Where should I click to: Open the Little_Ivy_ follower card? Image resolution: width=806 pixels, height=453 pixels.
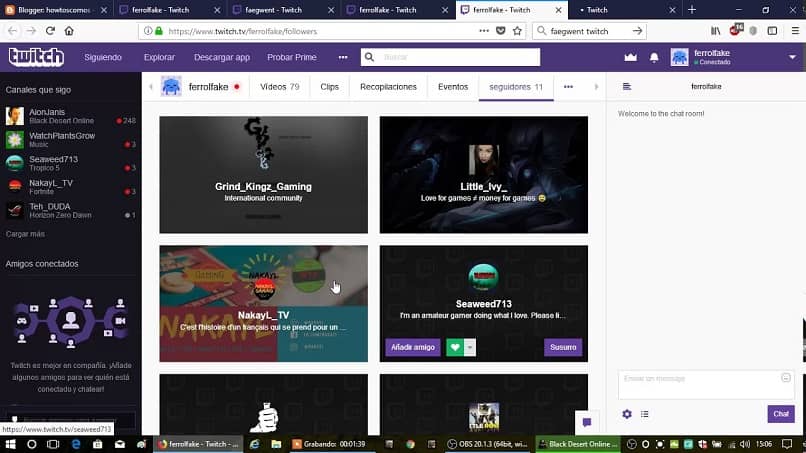click(x=484, y=175)
